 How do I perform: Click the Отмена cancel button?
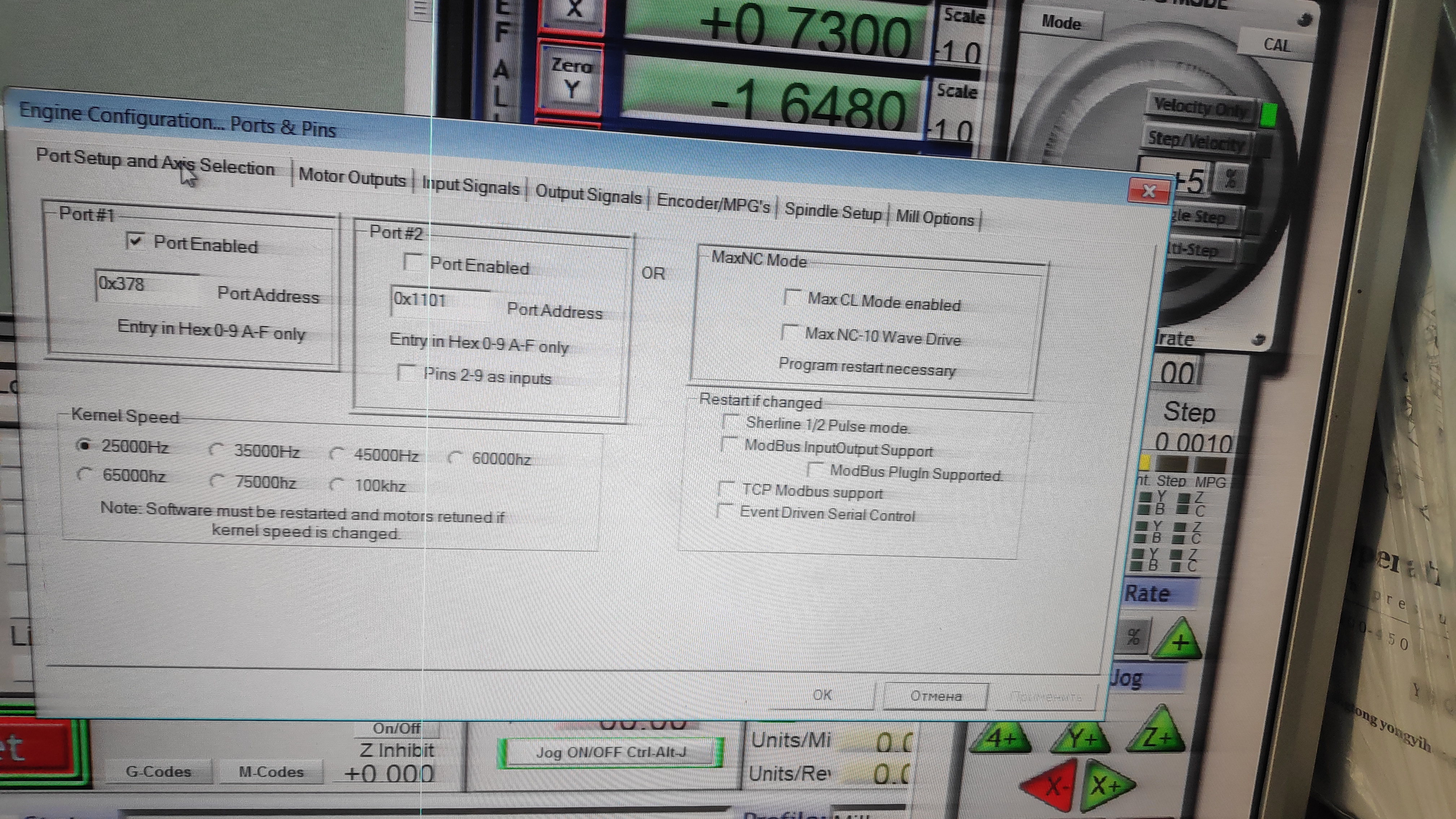935,696
